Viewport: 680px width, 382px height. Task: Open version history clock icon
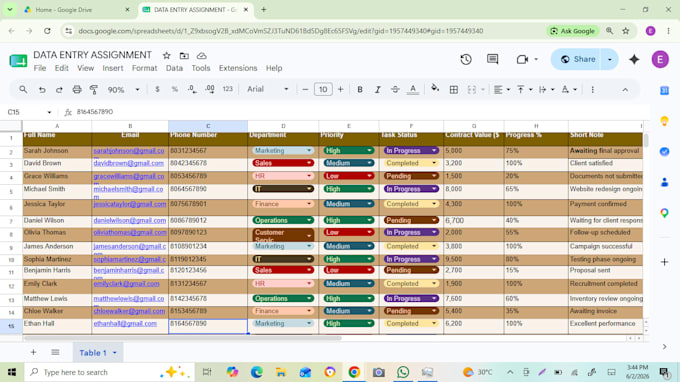pyautogui.click(x=466, y=59)
